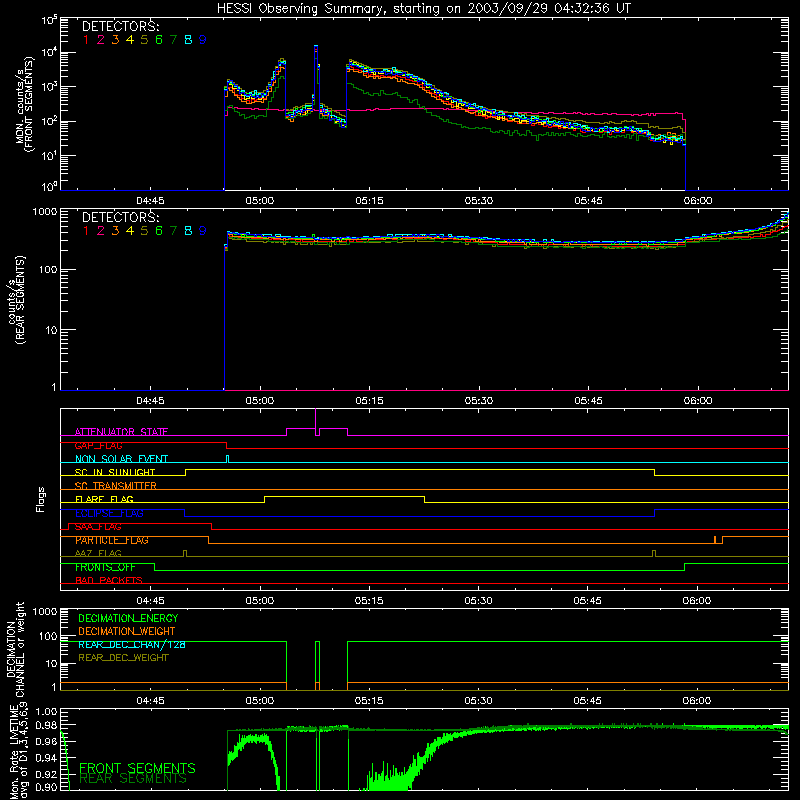The image size is (800, 800).
Task: Click the ATTENUATOR_STATE flag label
Action: pyautogui.click(x=121, y=432)
